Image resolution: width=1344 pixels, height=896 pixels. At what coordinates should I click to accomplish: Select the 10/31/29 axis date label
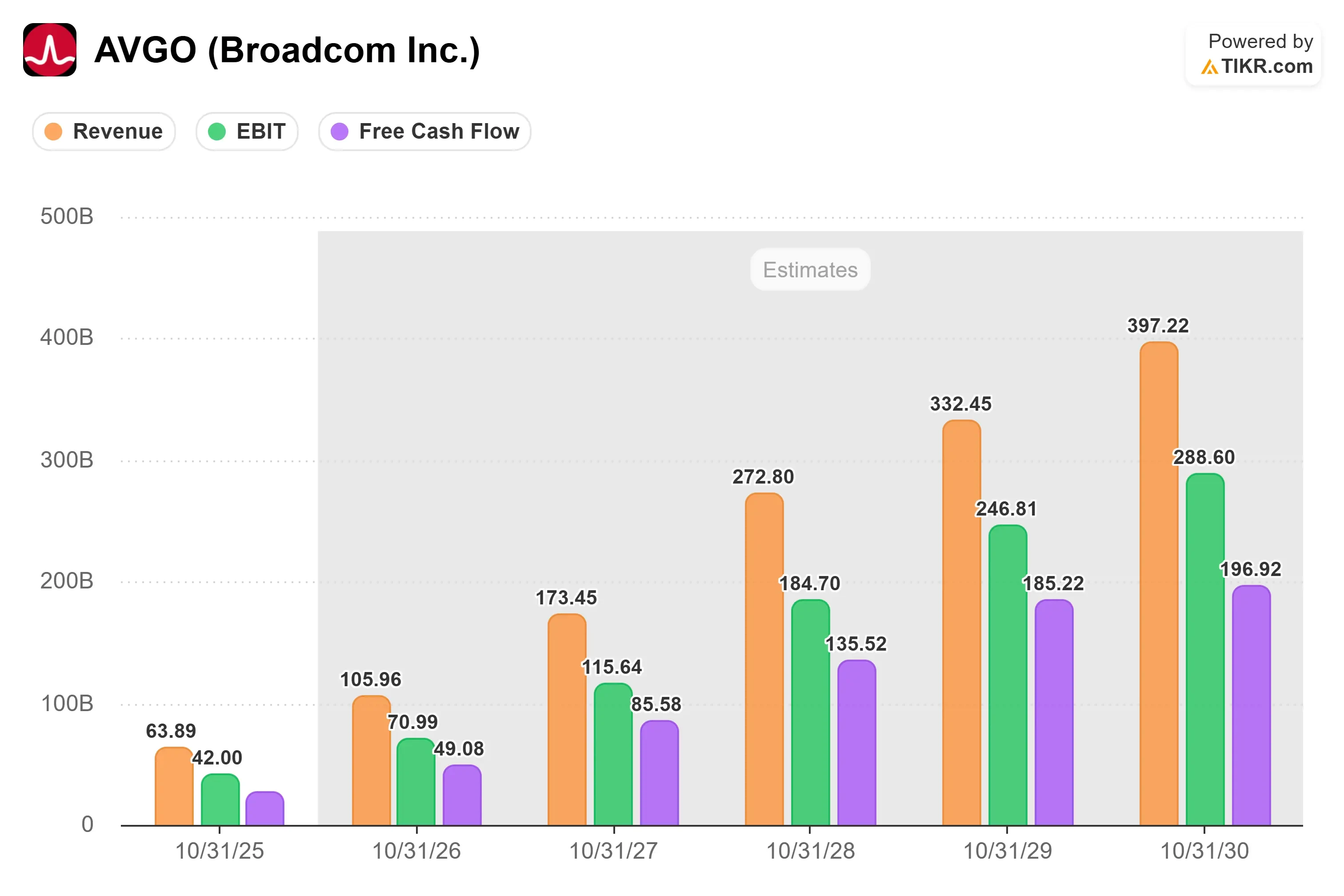[x=1008, y=852]
